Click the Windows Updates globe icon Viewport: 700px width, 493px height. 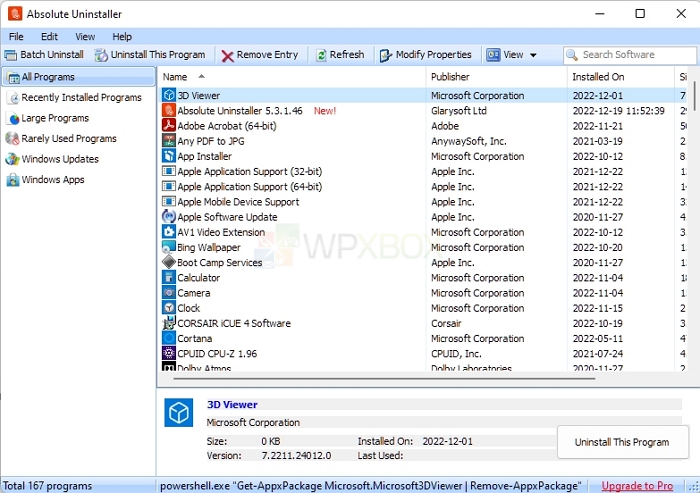pos(12,159)
